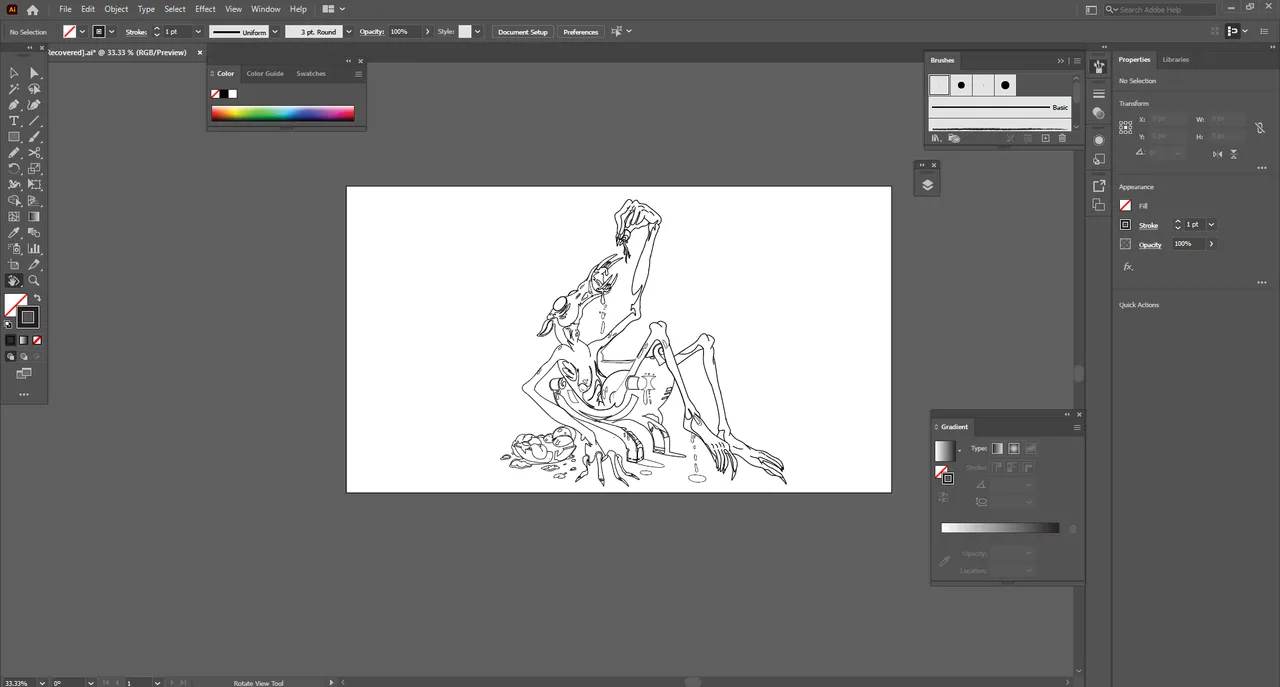Click the Fill swatch in Appearance
Image resolution: width=1280 pixels, height=687 pixels.
[x=1125, y=206]
